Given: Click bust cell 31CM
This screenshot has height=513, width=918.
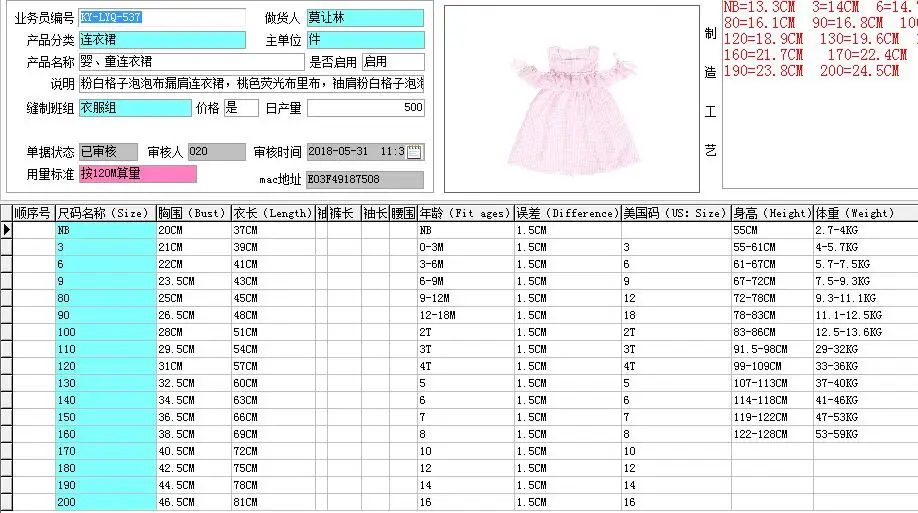Looking at the screenshot, I should coord(193,366).
